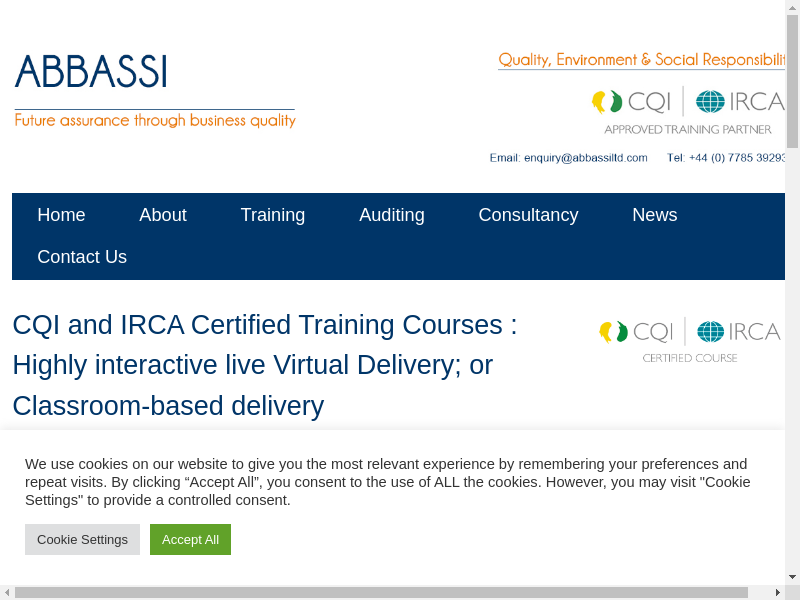
Task: Click the horizontal scrollbar left arrow
Action: (x=7, y=592)
